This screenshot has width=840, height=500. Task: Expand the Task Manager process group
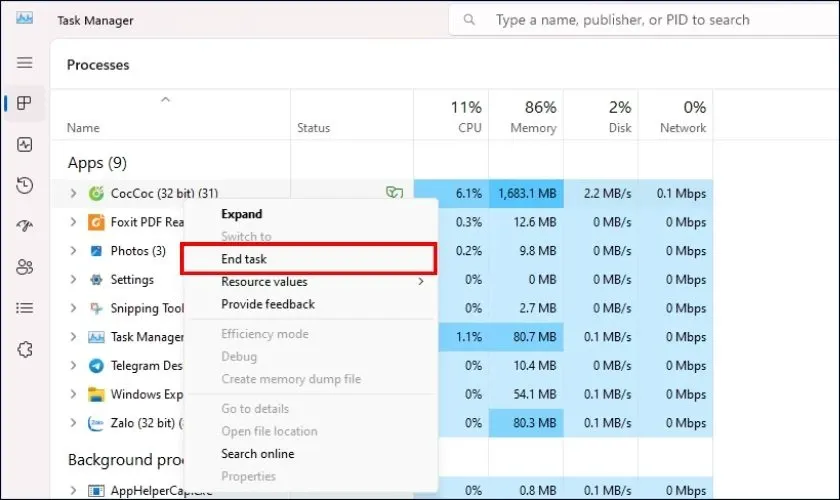pos(73,337)
